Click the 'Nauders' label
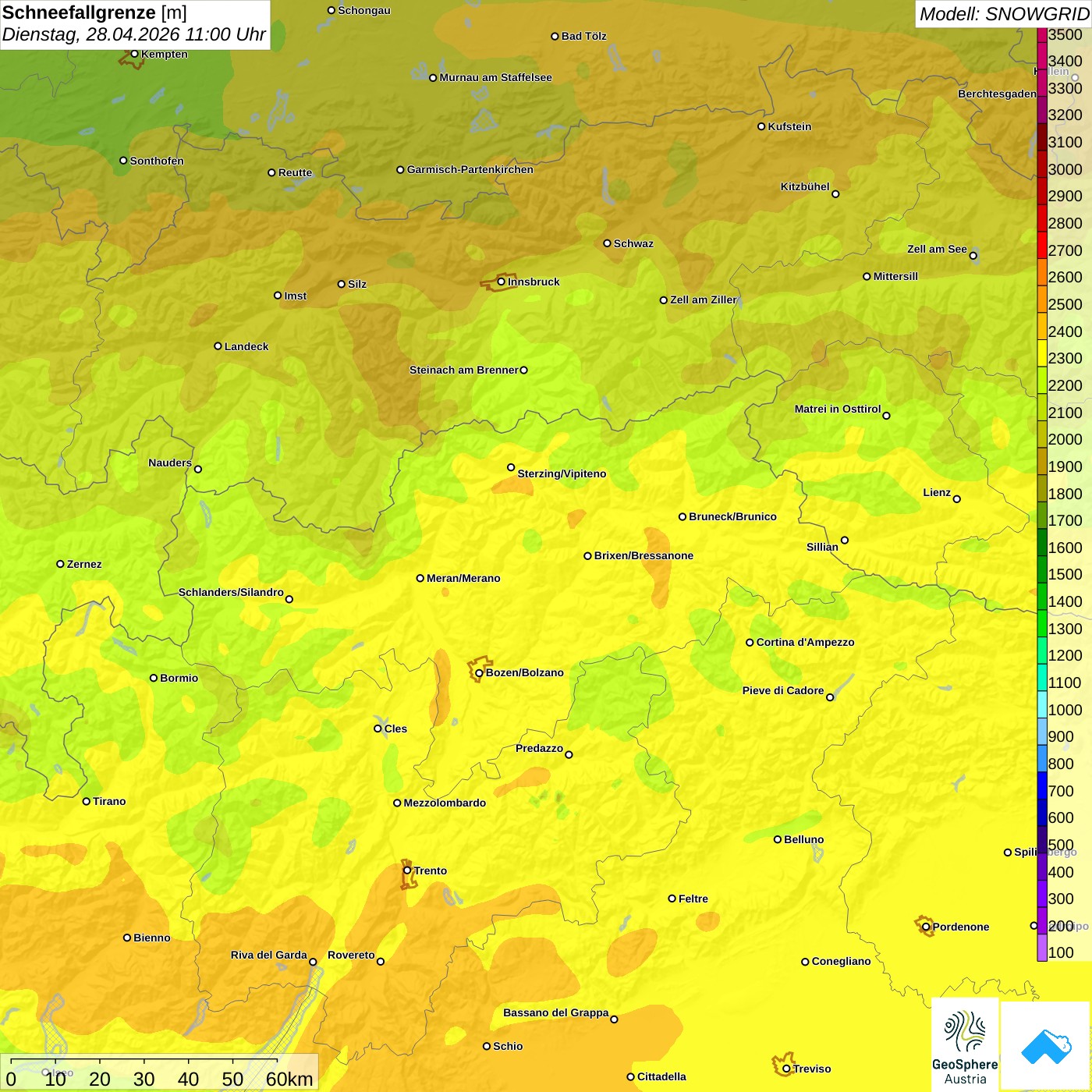 click(170, 463)
